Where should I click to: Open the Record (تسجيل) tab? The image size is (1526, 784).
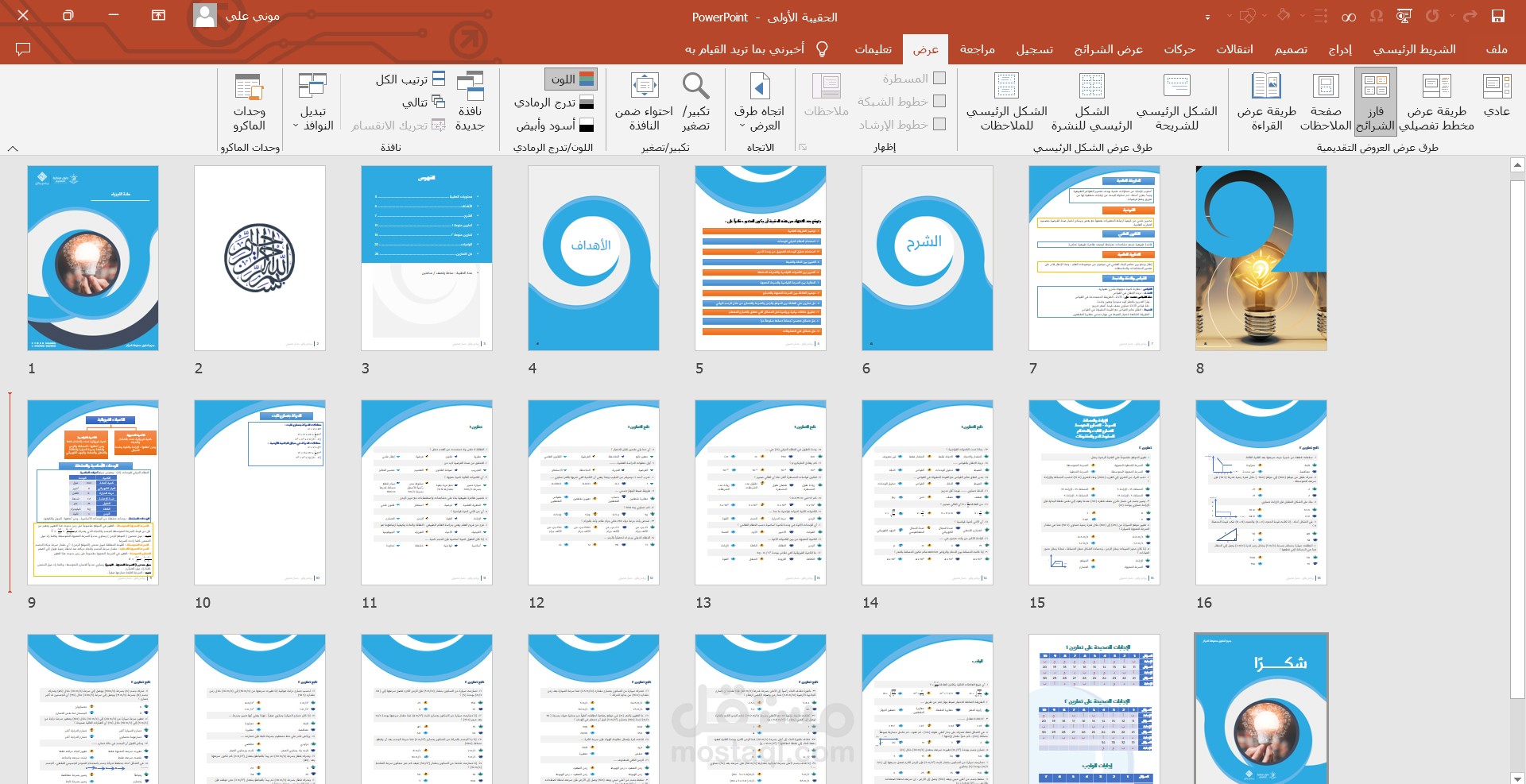point(1034,49)
